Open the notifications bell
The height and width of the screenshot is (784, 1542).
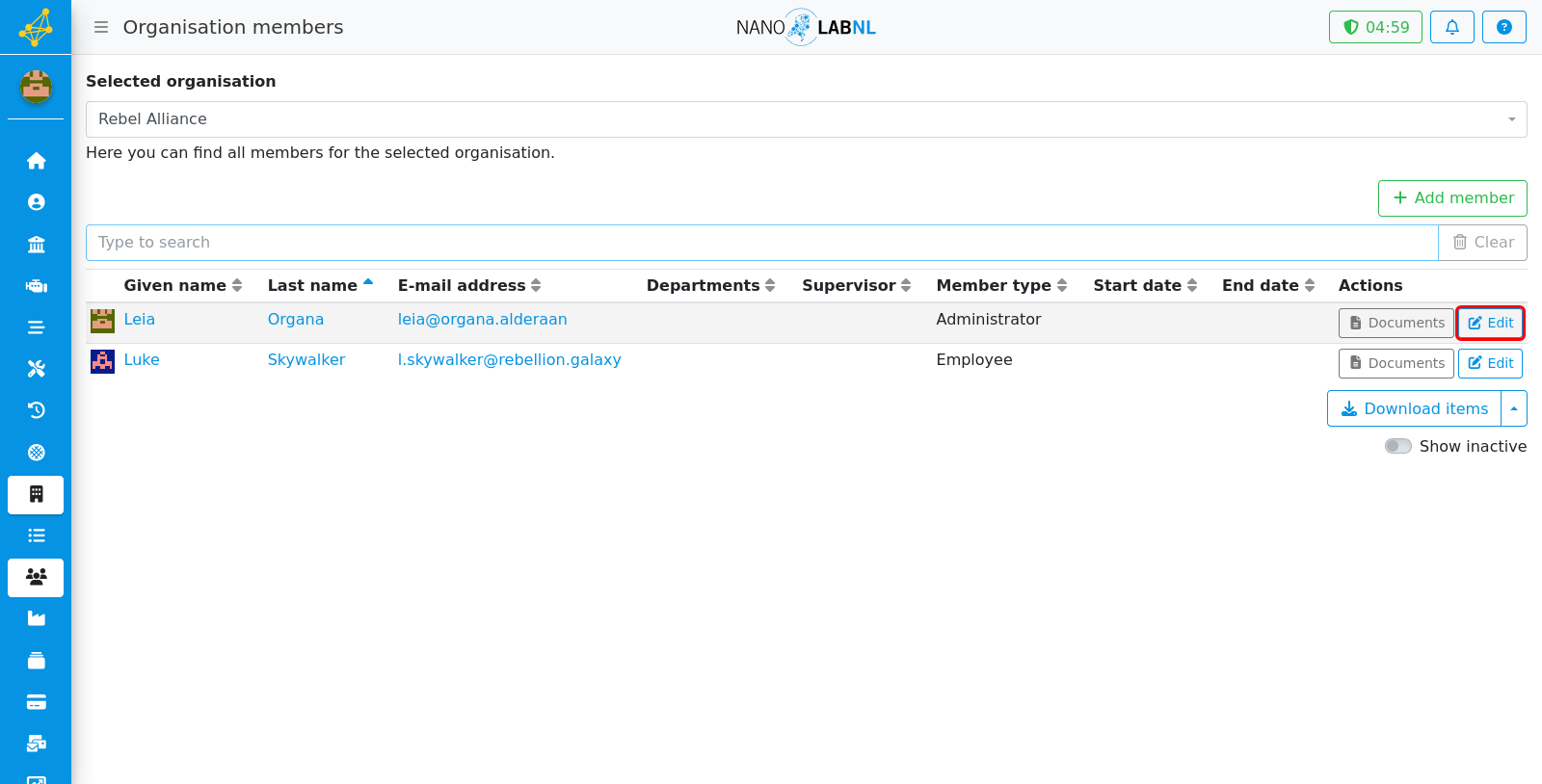point(1452,27)
